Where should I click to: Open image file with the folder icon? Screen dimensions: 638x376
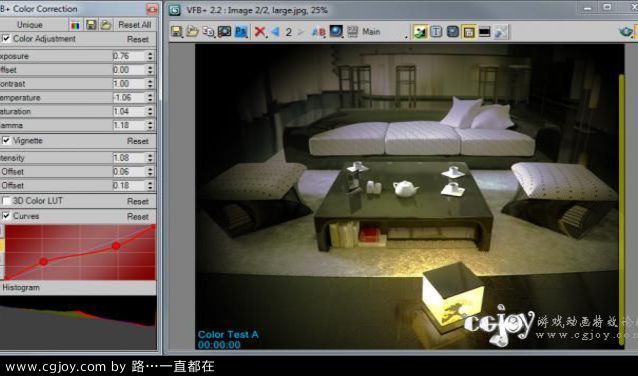(192, 32)
